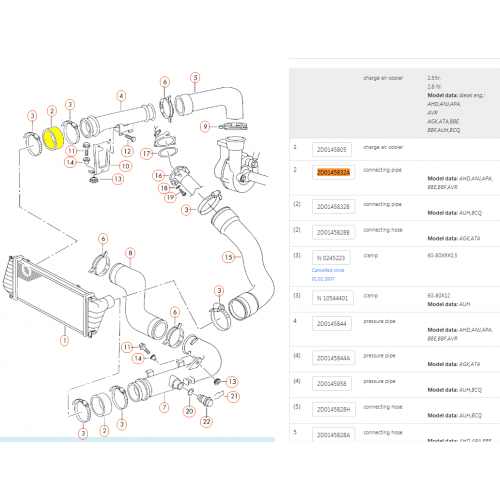This screenshot has height=500, width=500.
Task: Select callout number 18 in the diagram
Action: [x=164, y=188]
